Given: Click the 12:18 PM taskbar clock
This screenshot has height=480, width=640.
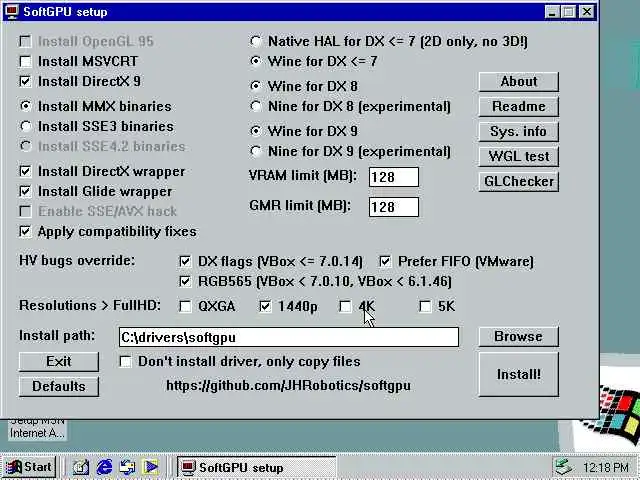Looking at the screenshot, I should [x=606, y=467].
